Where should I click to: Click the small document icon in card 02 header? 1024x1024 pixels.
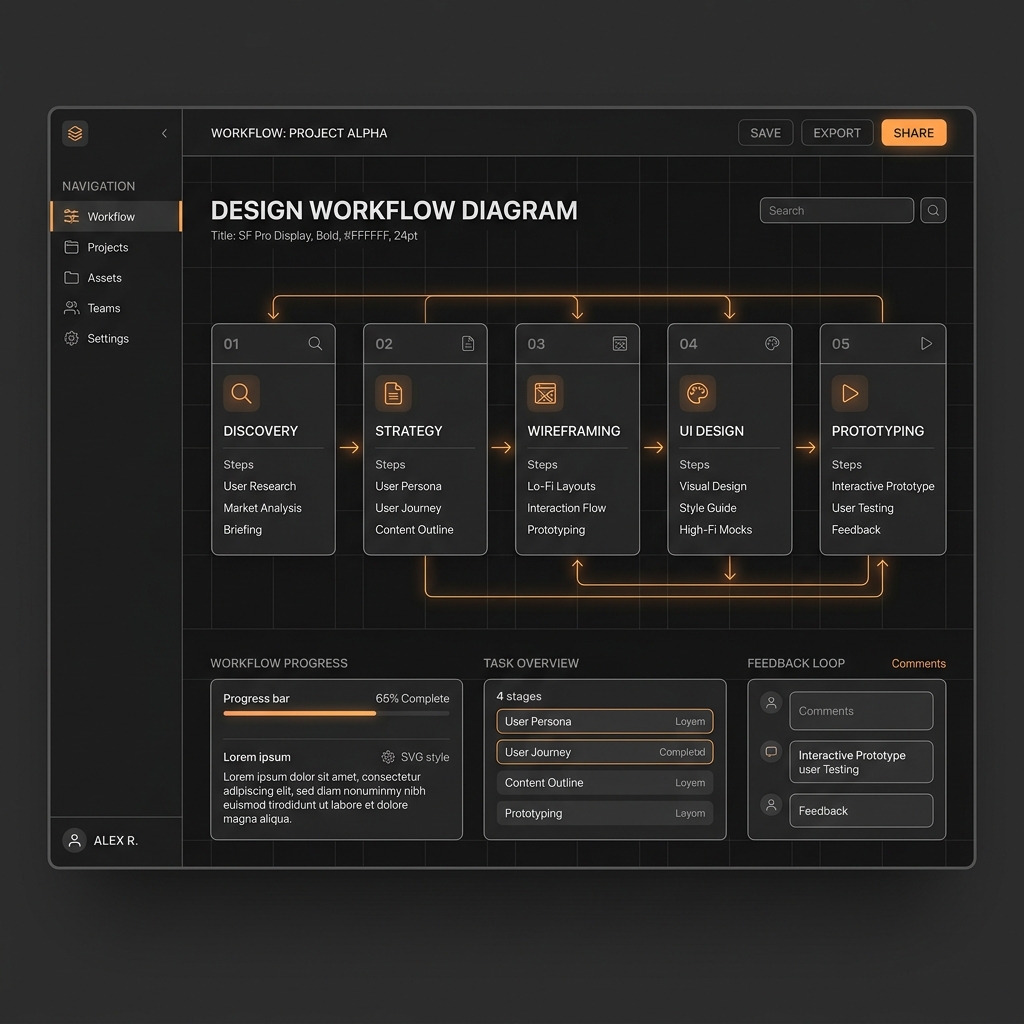click(x=468, y=344)
